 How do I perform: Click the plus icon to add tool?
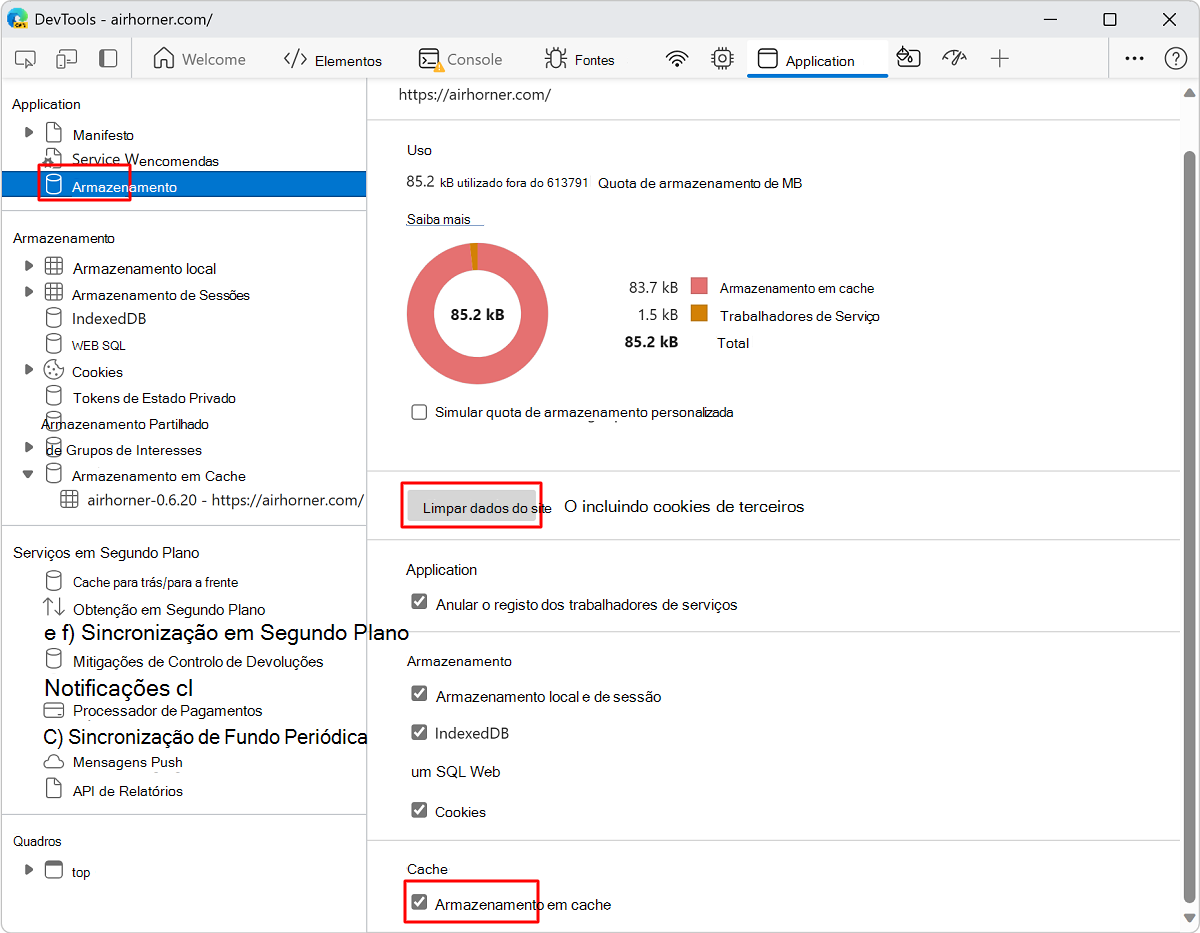click(999, 59)
